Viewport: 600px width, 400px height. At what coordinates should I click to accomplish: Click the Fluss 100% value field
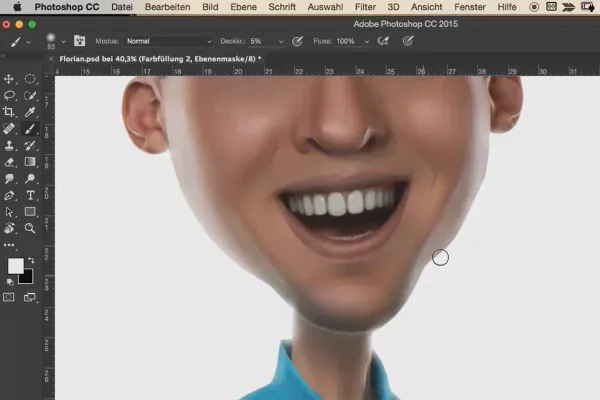click(345, 42)
